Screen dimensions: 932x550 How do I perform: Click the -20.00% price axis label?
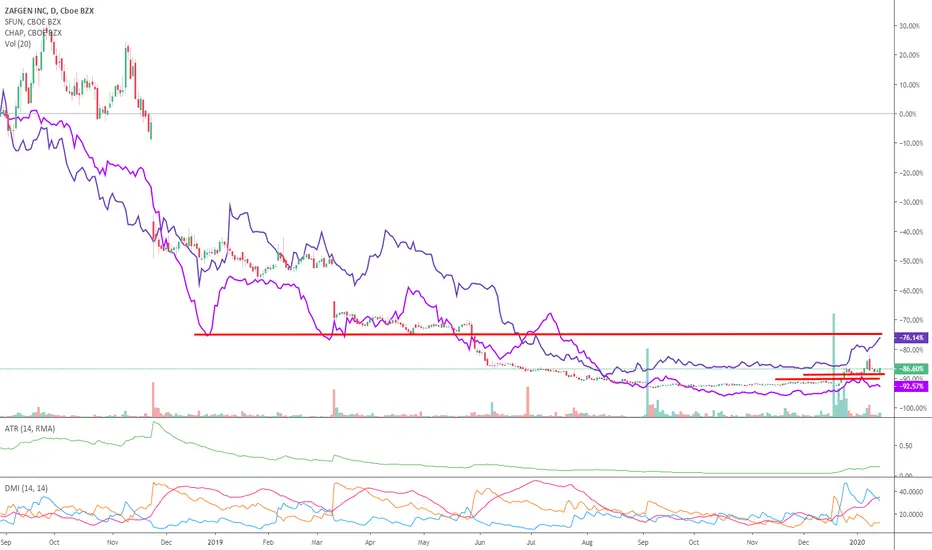click(911, 173)
